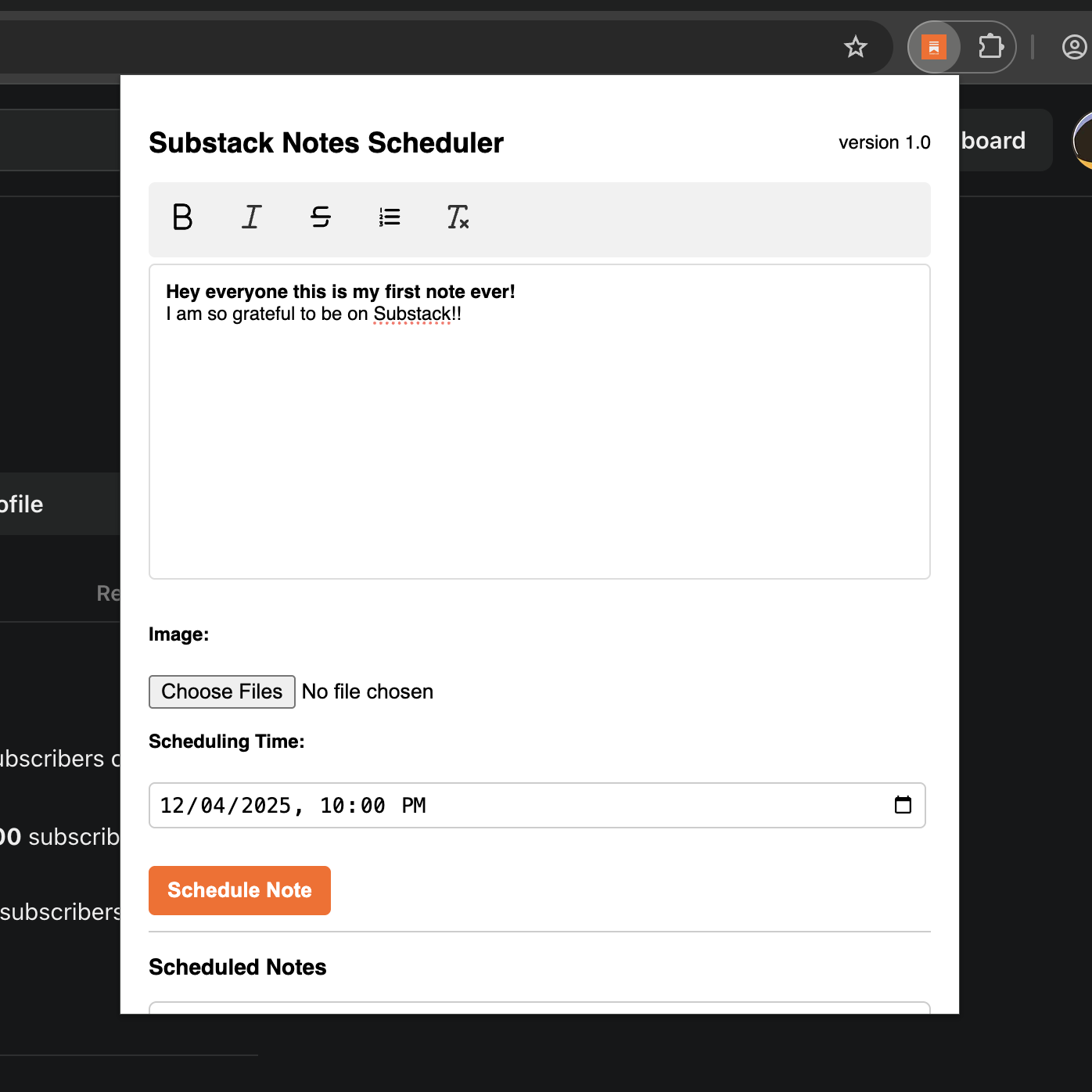Apply bold formatting to the note text
This screenshot has height=1092, width=1092.
[x=182, y=218]
